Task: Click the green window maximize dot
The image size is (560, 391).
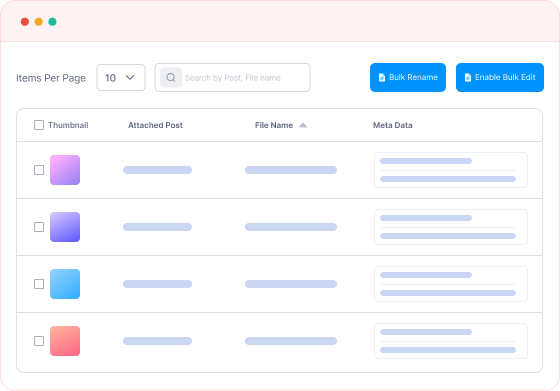Action: coord(52,22)
